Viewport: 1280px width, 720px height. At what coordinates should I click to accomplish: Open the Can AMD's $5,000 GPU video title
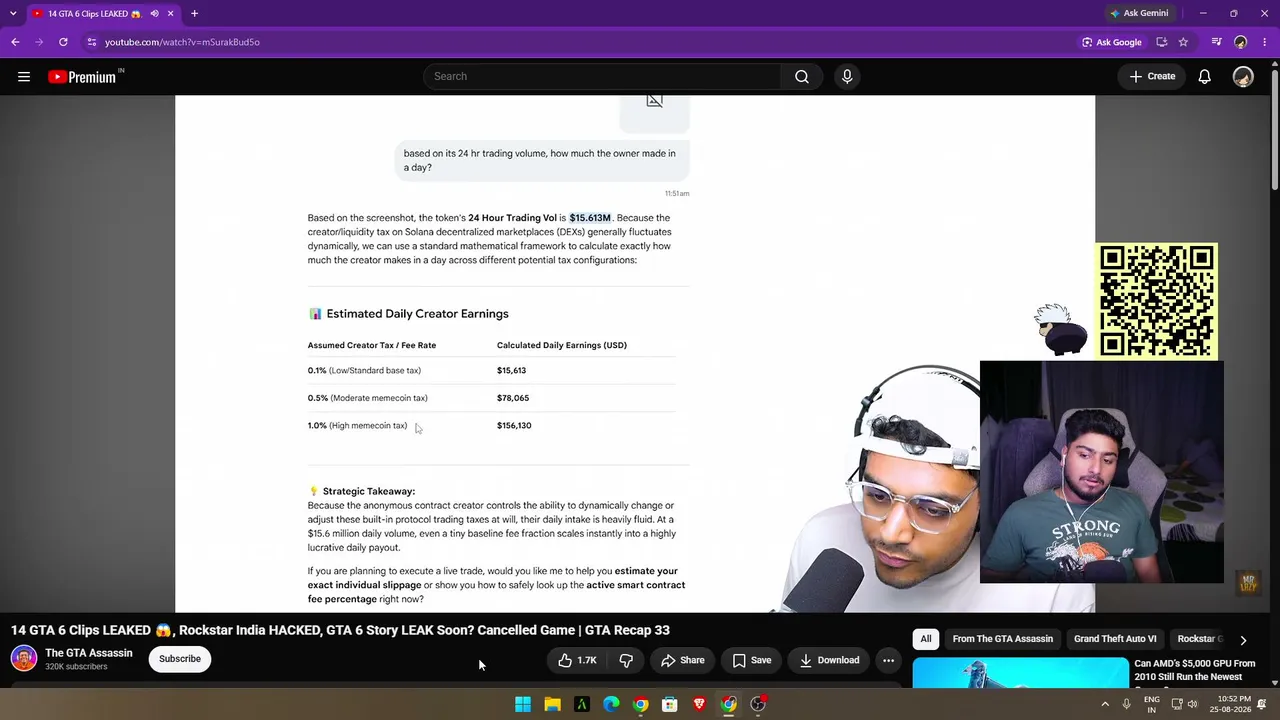click(1195, 670)
